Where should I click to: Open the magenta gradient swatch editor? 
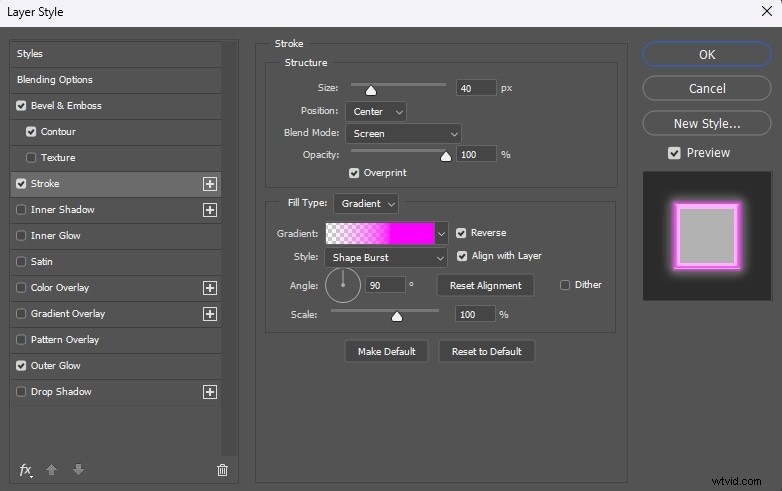(380, 233)
